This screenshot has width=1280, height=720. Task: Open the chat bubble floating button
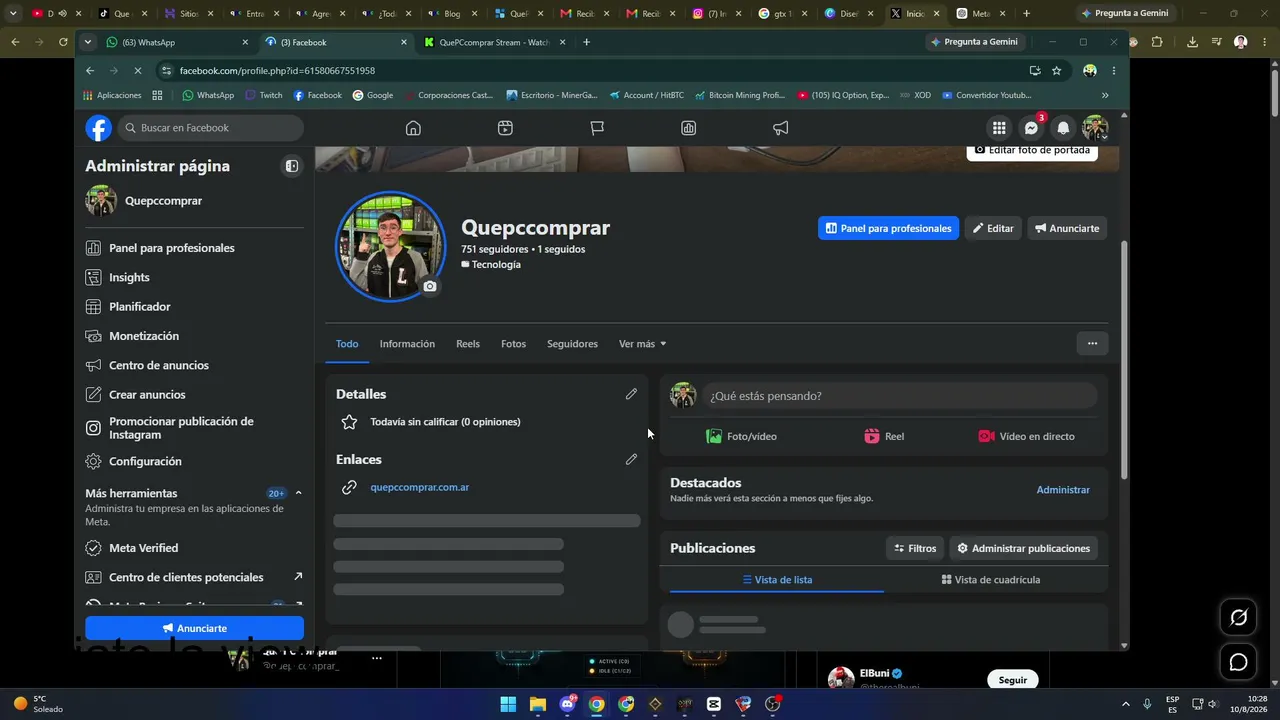(x=1238, y=662)
